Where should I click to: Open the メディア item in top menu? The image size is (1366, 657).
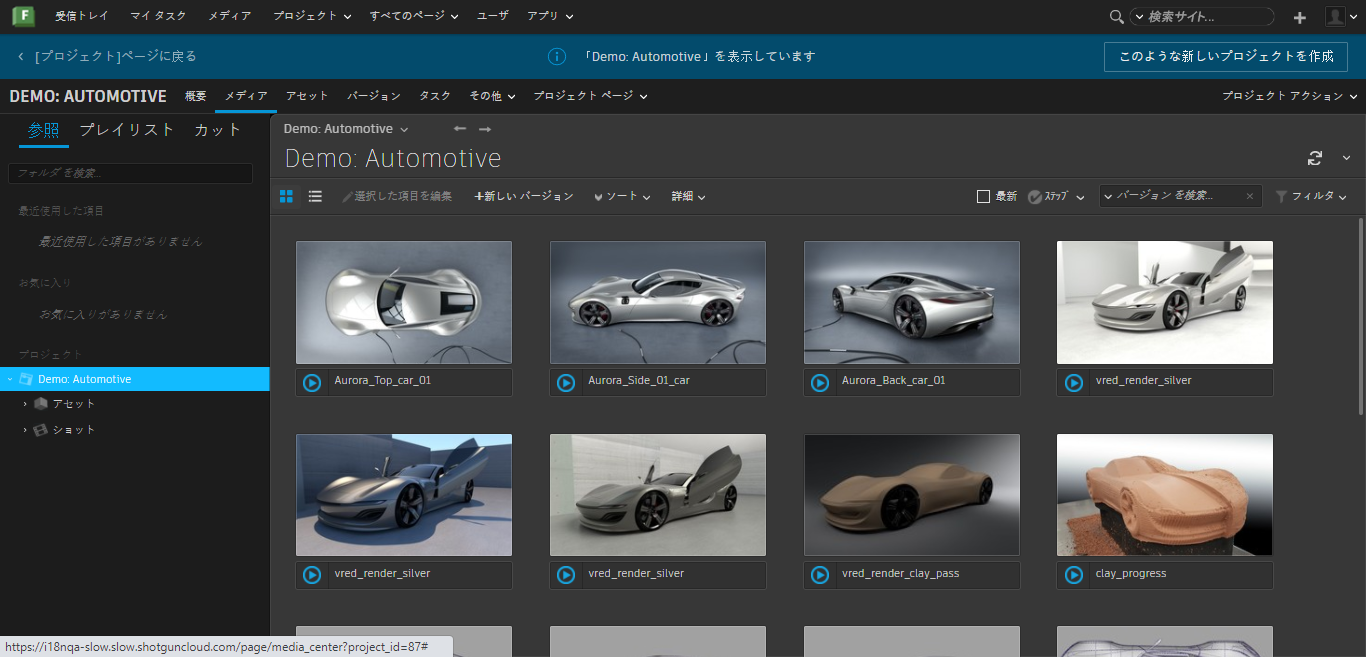[230, 16]
